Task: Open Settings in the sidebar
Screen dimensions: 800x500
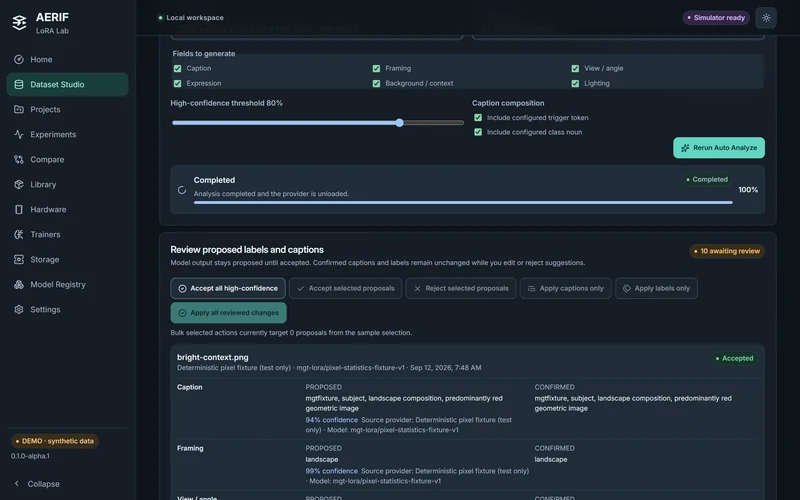Action: pyautogui.click(x=67, y=310)
